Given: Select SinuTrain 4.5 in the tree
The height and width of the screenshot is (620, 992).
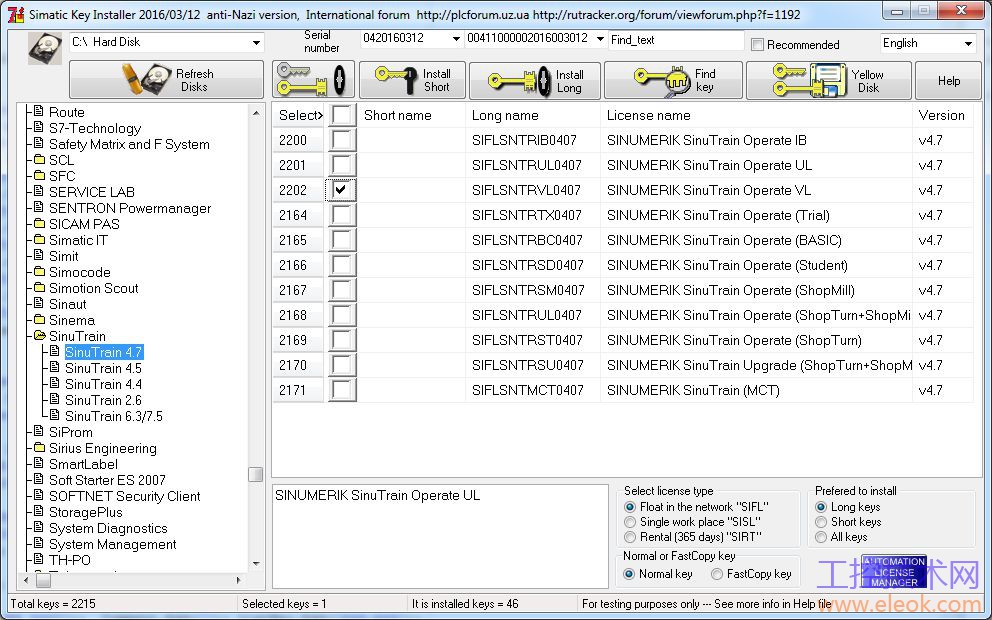Looking at the screenshot, I should click(x=103, y=368).
